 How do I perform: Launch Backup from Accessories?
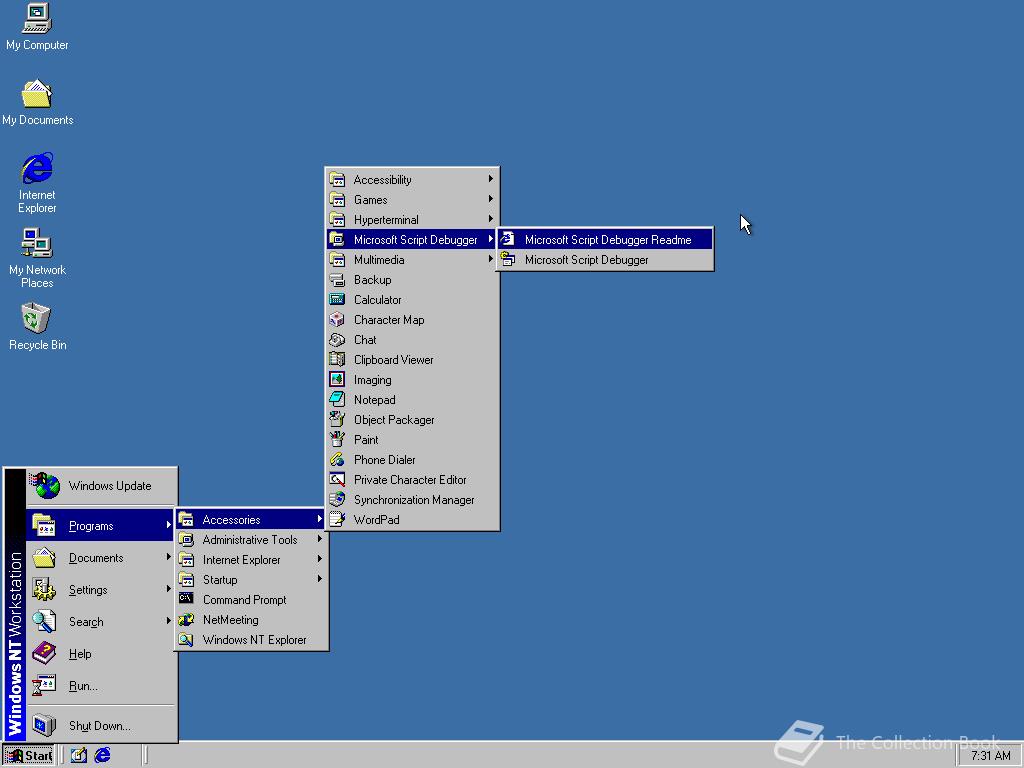[412, 280]
